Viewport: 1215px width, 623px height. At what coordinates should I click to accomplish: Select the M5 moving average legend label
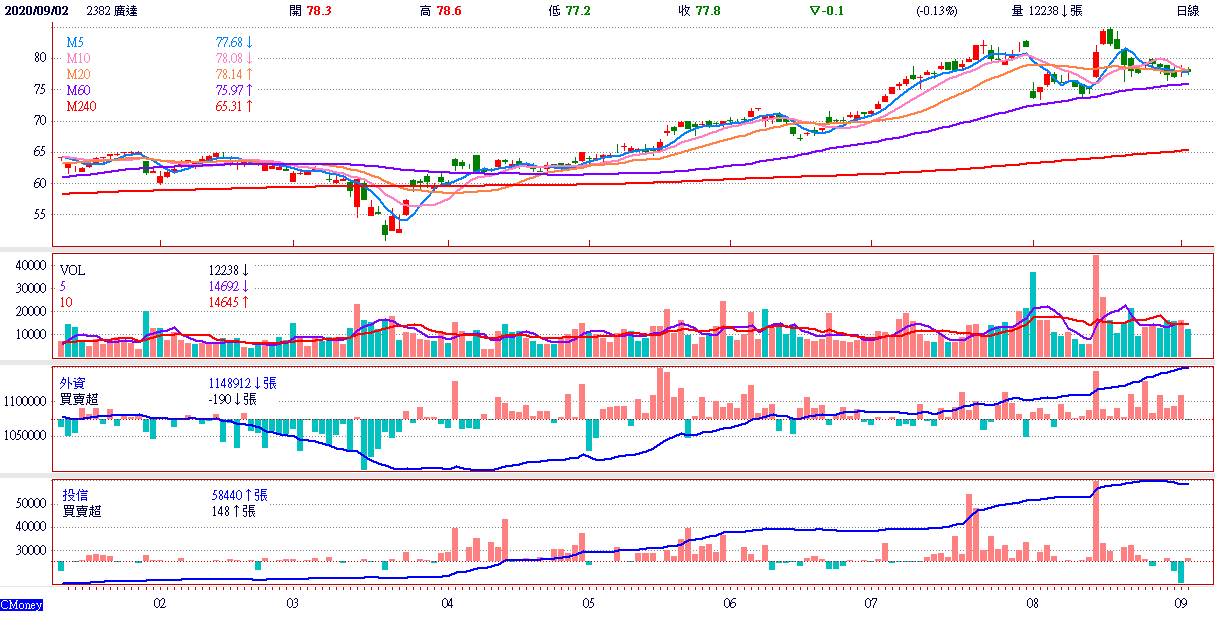[75, 42]
